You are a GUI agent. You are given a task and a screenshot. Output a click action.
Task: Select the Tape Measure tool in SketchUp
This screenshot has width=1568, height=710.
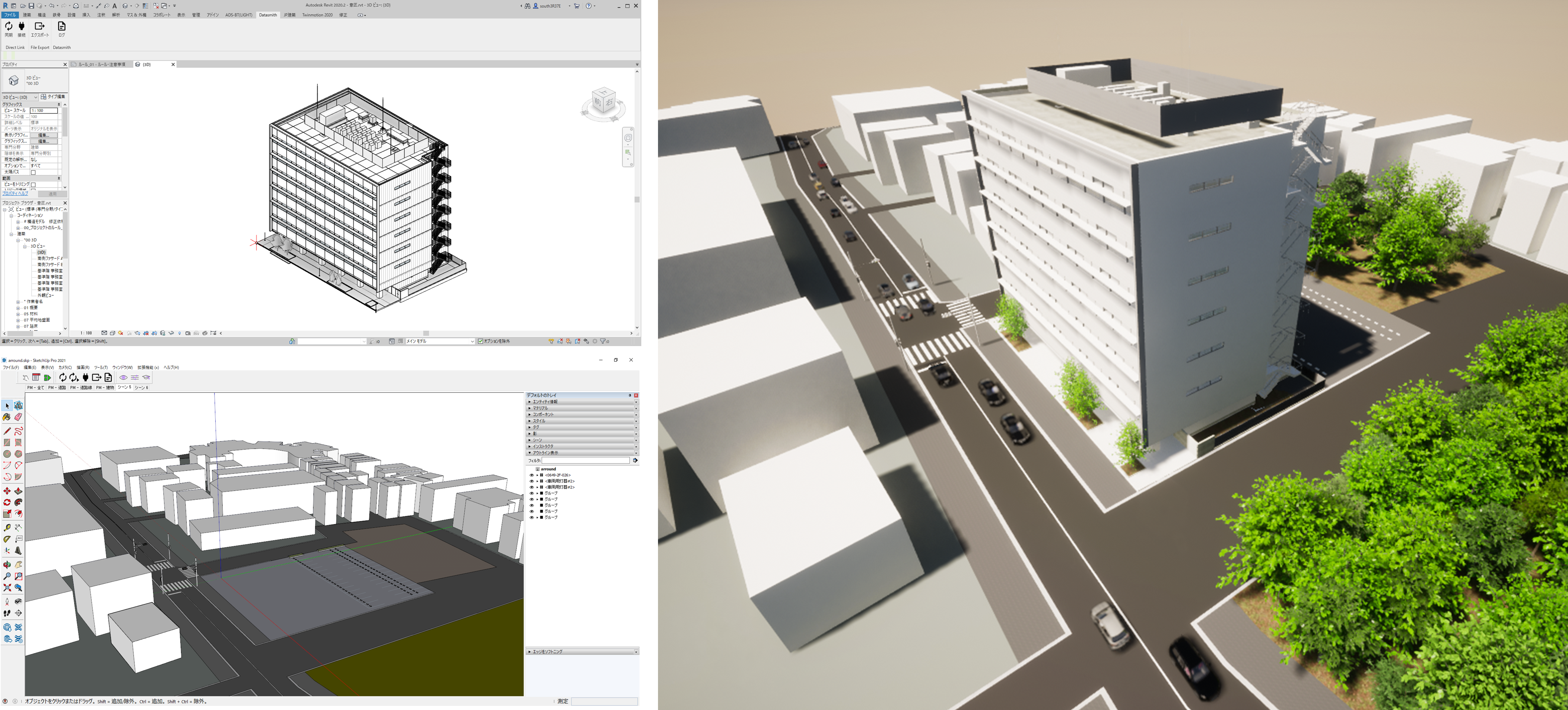pyautogui.click(x=7, y=527)
